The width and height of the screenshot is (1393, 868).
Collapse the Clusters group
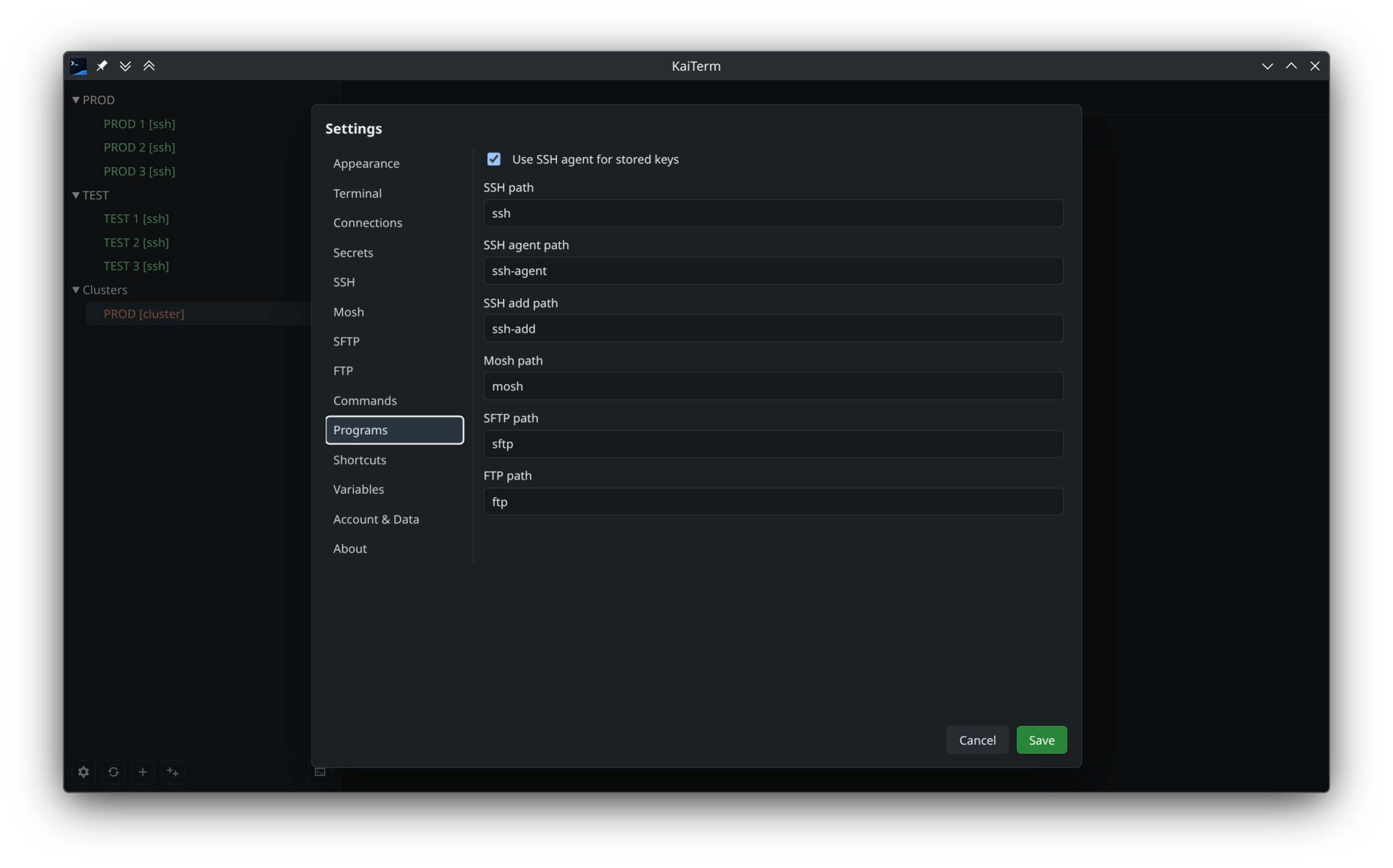(x=76, y=290)
